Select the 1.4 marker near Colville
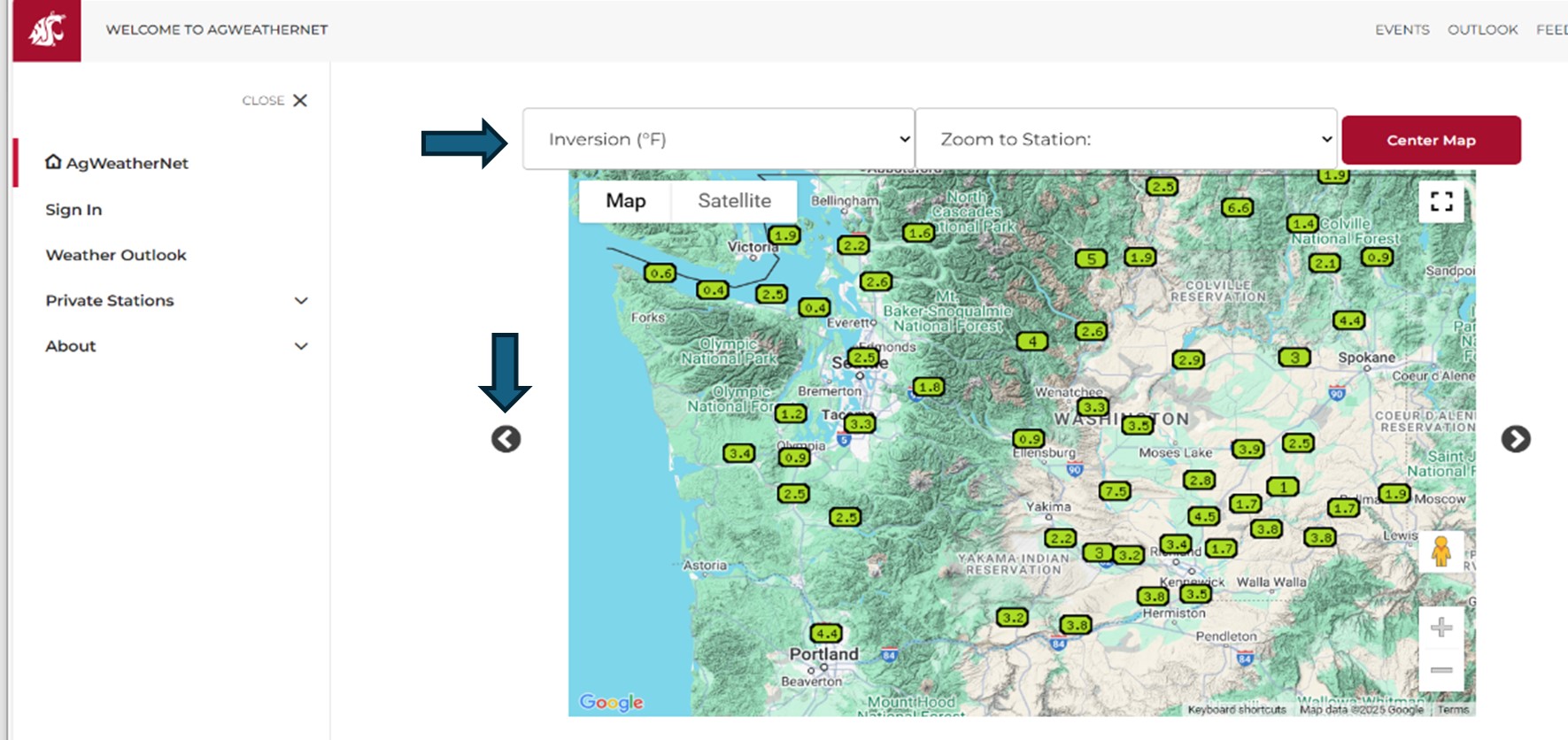The image size is (1568, 740). click(x=1303, y=224)
